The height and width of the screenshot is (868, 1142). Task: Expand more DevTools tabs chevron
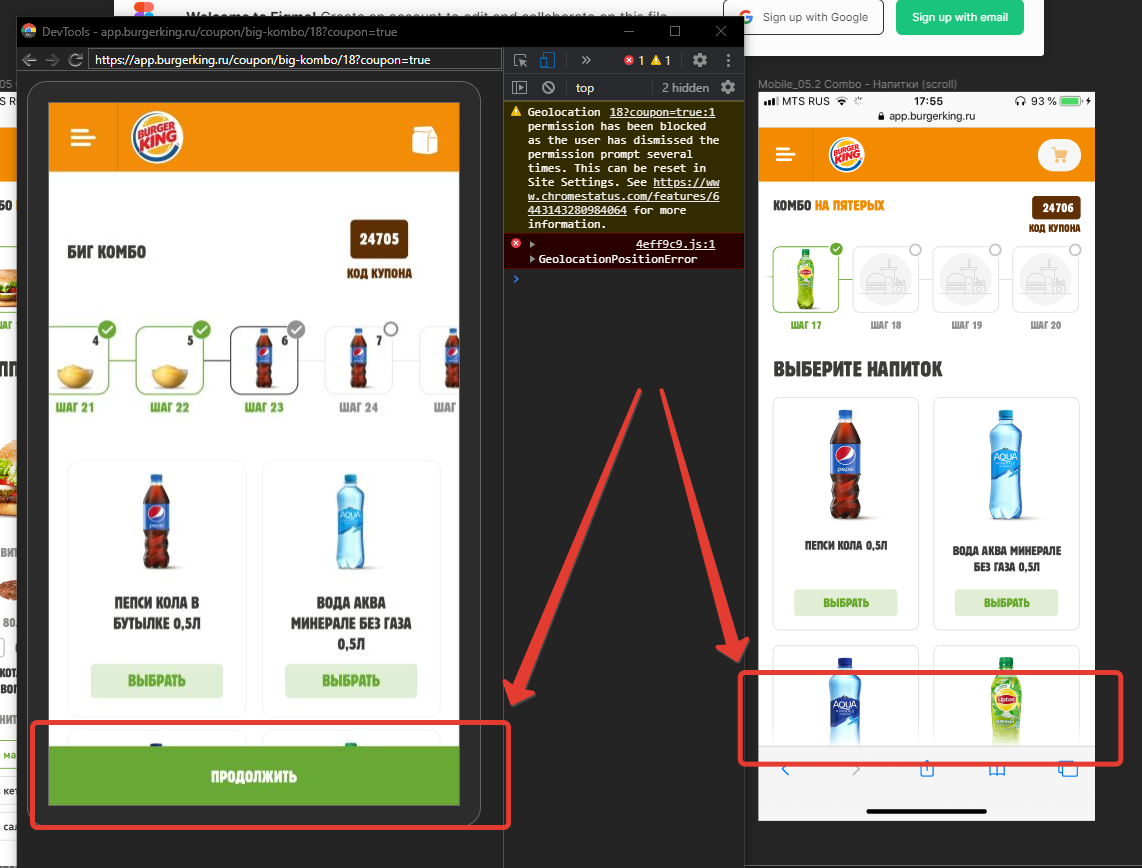click(x=585, y=60)
